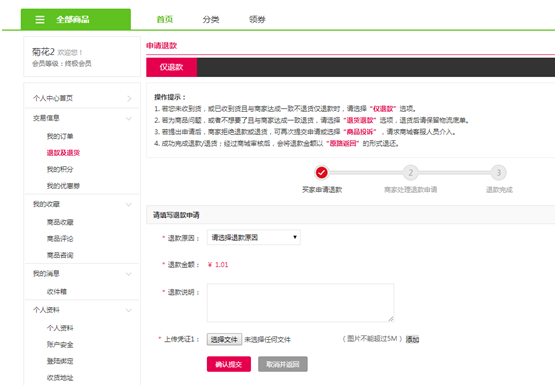Collapse the 我的收藏 section

(x=129, y=205)
